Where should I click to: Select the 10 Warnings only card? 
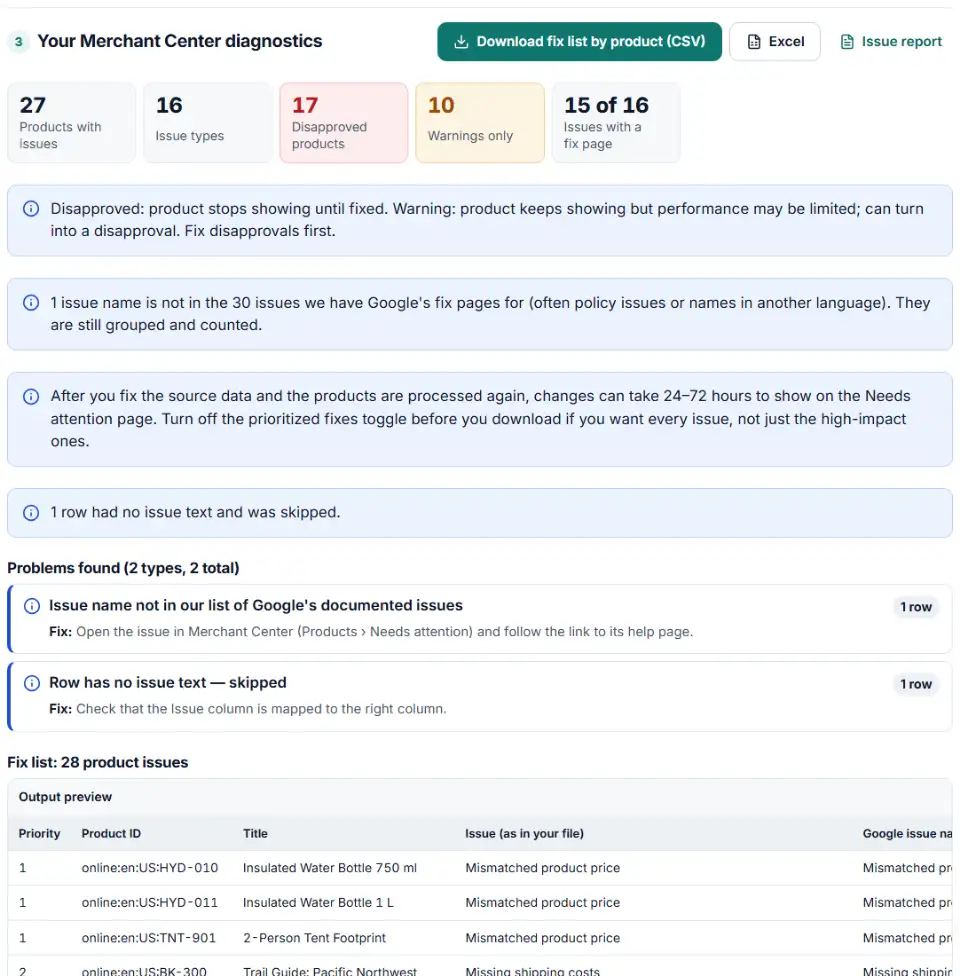(x=480, y=123)
